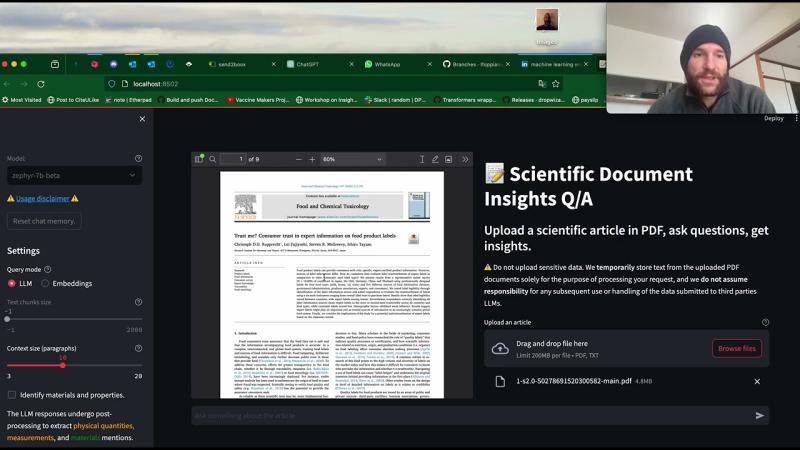Bookmark this page with star icon
This screenshot has height=450, width=800.
pos(556,84)
